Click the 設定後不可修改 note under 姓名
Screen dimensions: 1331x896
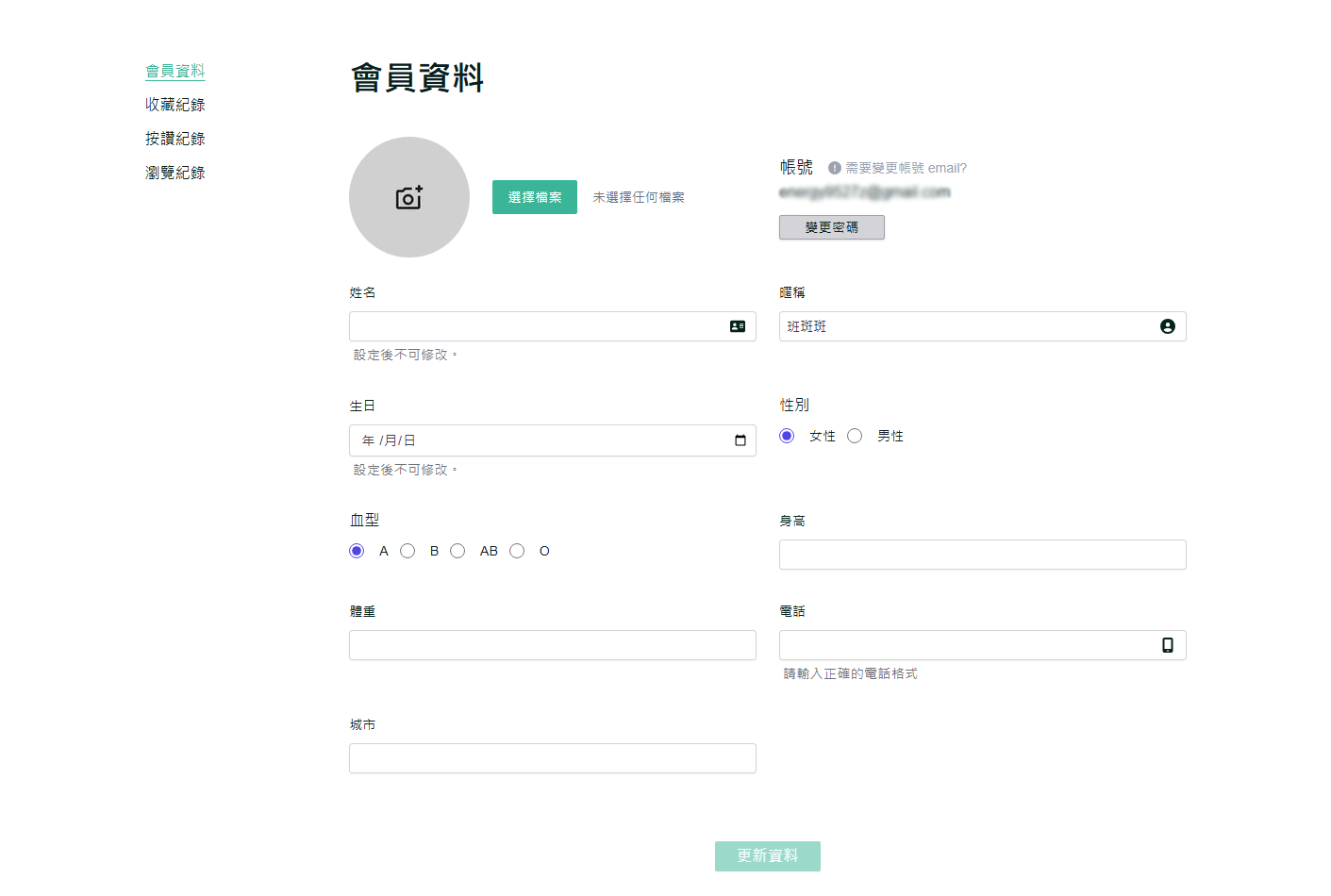point(406,355)
